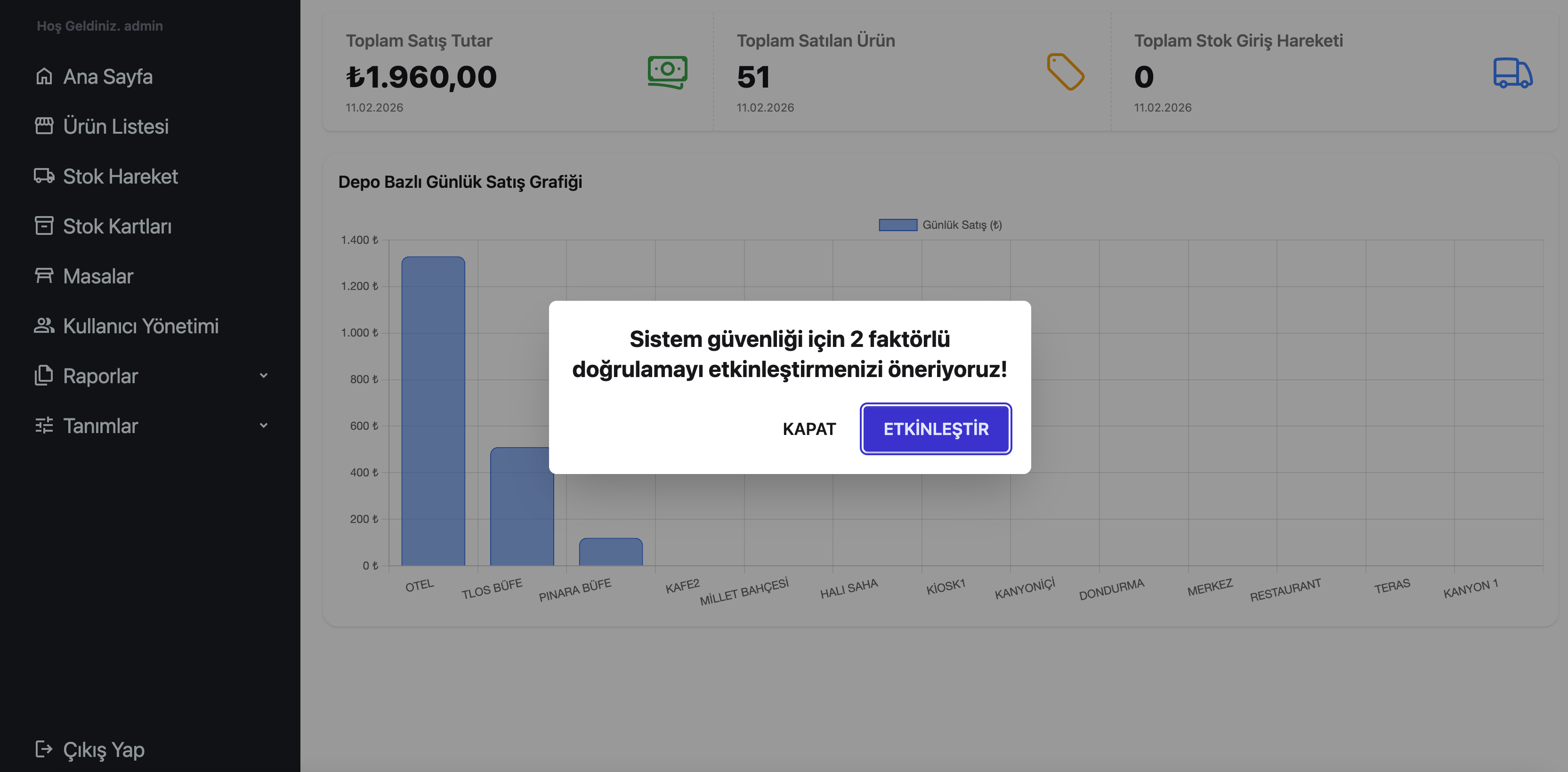Click the 1.400 ₺ y-axis label
1568x772 pixels.
359,240
